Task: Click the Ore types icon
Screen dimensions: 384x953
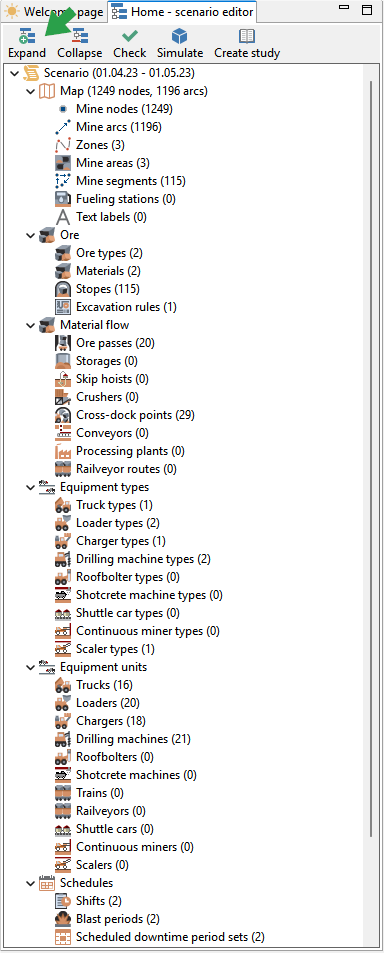Action: tap(63, 253)
